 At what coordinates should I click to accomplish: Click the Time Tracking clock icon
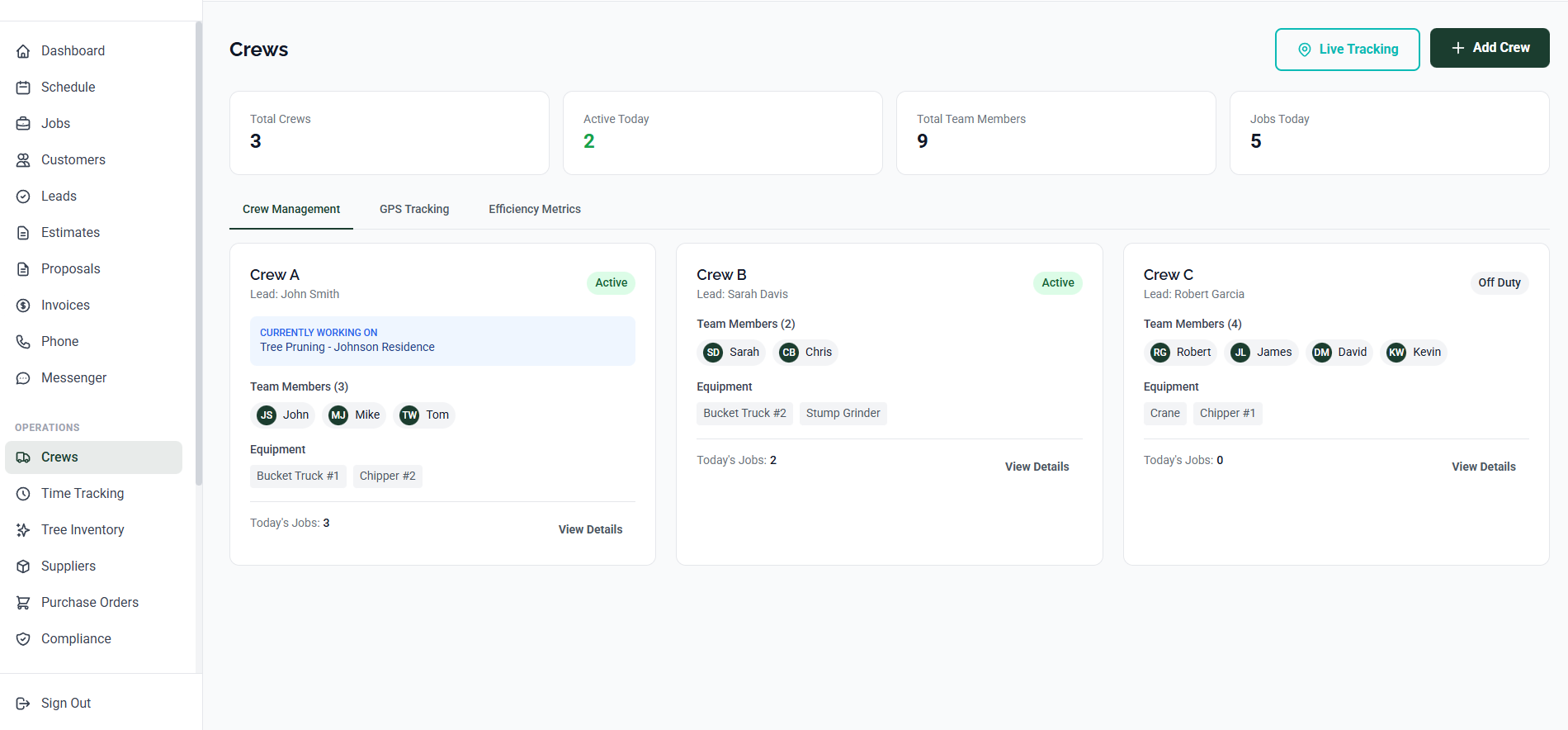23,494
